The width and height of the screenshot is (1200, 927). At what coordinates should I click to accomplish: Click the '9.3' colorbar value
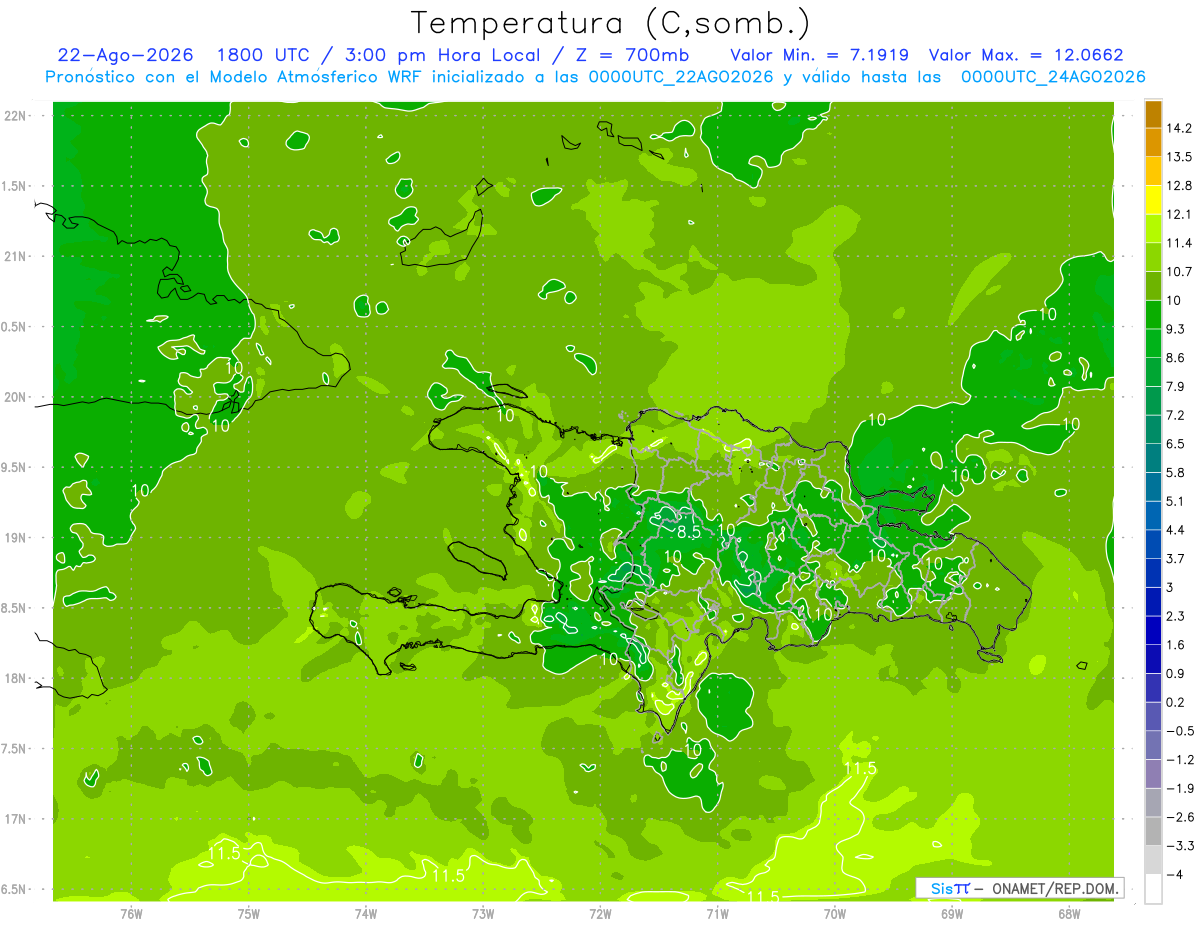tap(1176, 329)
